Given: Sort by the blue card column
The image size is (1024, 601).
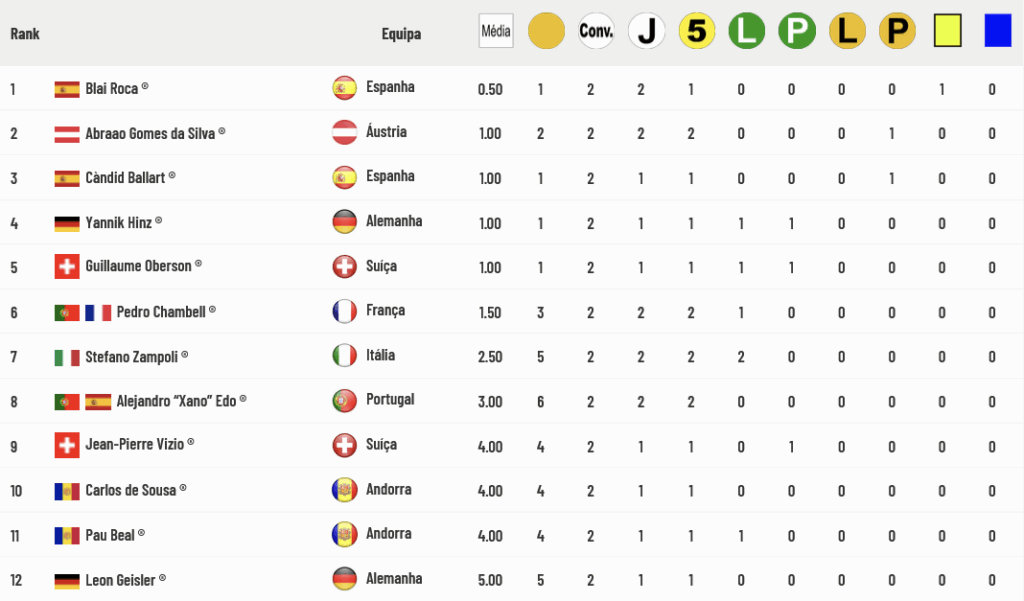Looking at the screenshot, I should click(x=998, y=31).
